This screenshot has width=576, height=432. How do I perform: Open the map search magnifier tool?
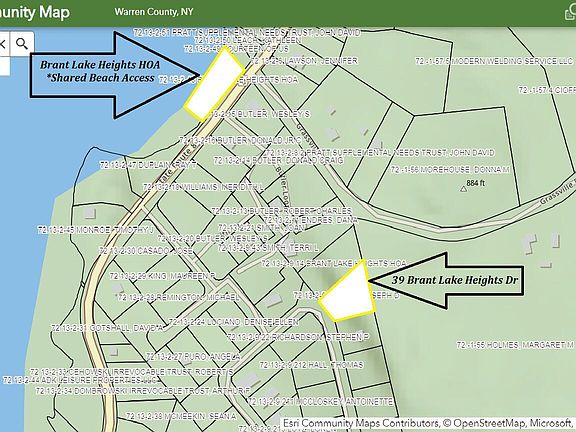[22, 44]
